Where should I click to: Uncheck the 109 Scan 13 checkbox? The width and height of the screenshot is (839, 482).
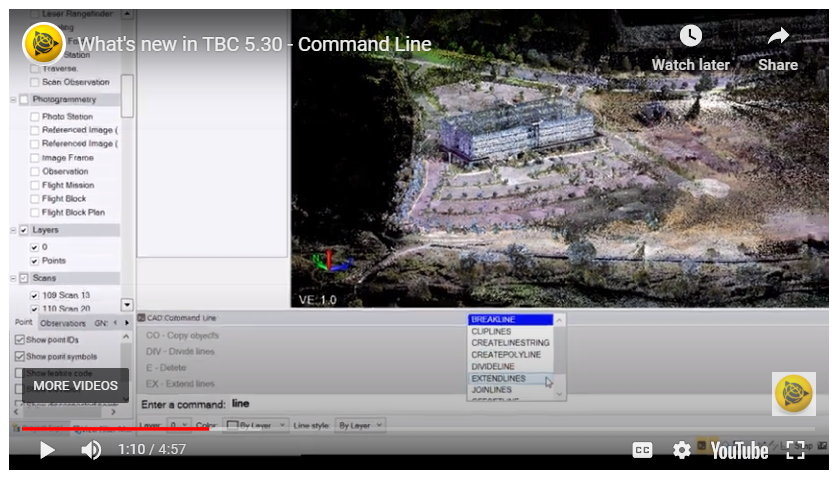tap(35, 295)
